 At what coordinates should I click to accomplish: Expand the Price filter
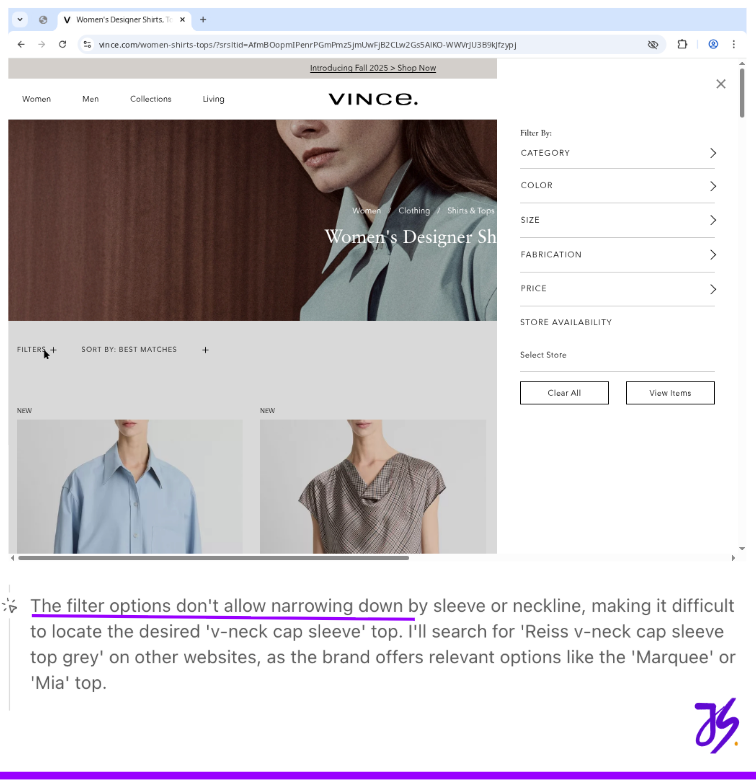(617, 289)
